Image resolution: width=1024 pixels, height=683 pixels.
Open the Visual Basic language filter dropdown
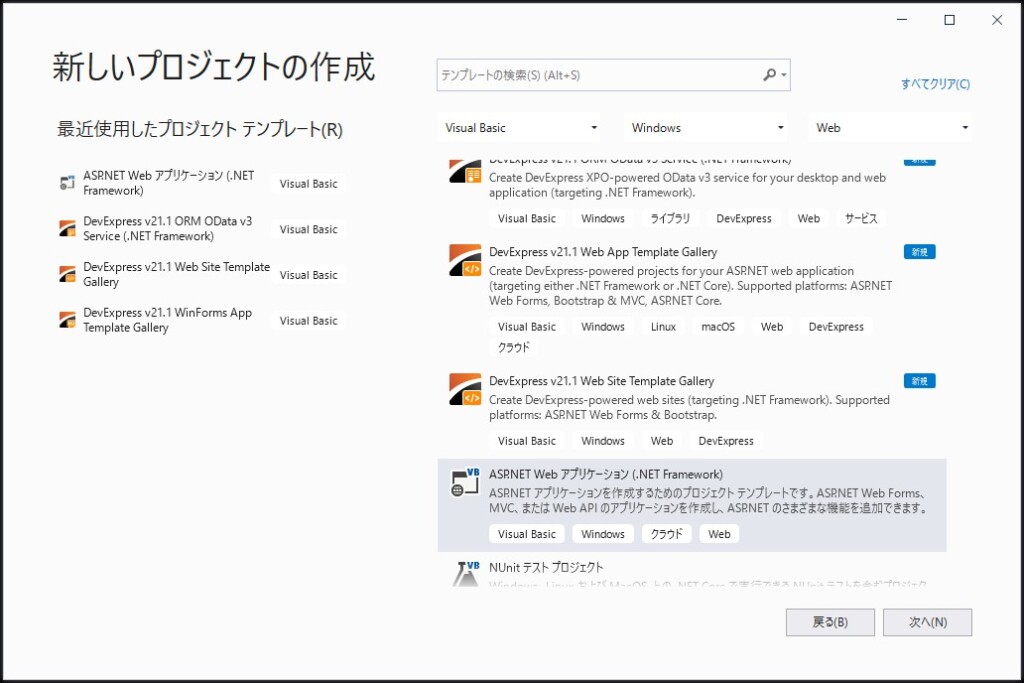click(x=522, y=128)
